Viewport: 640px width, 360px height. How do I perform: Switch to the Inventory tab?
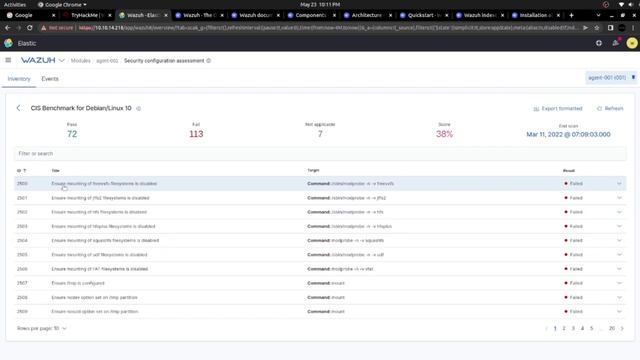click(x=19, y=79)
